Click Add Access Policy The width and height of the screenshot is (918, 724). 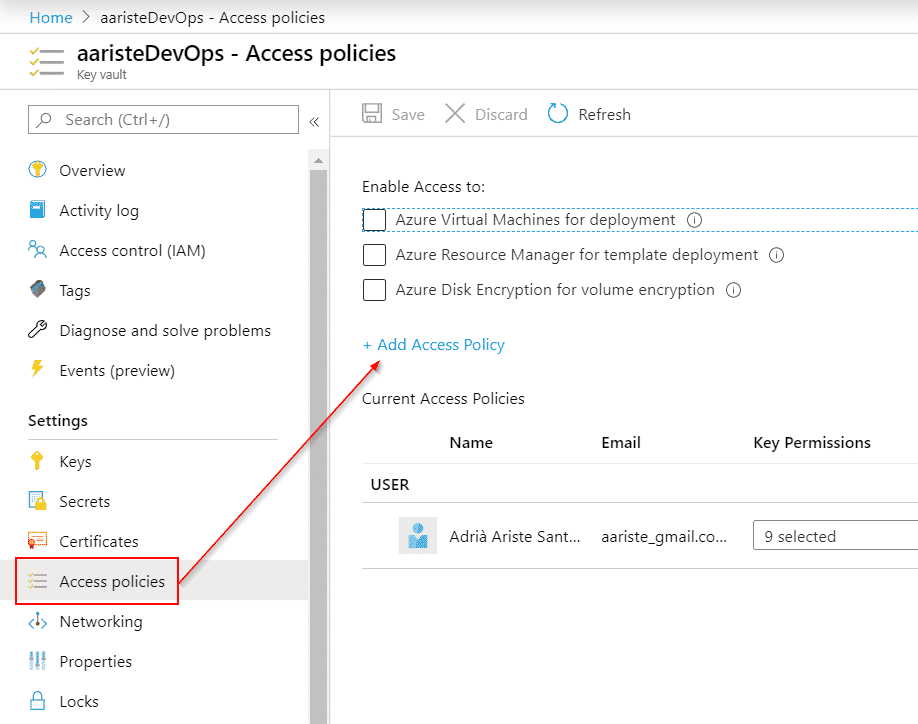click(x=434, y=344)
